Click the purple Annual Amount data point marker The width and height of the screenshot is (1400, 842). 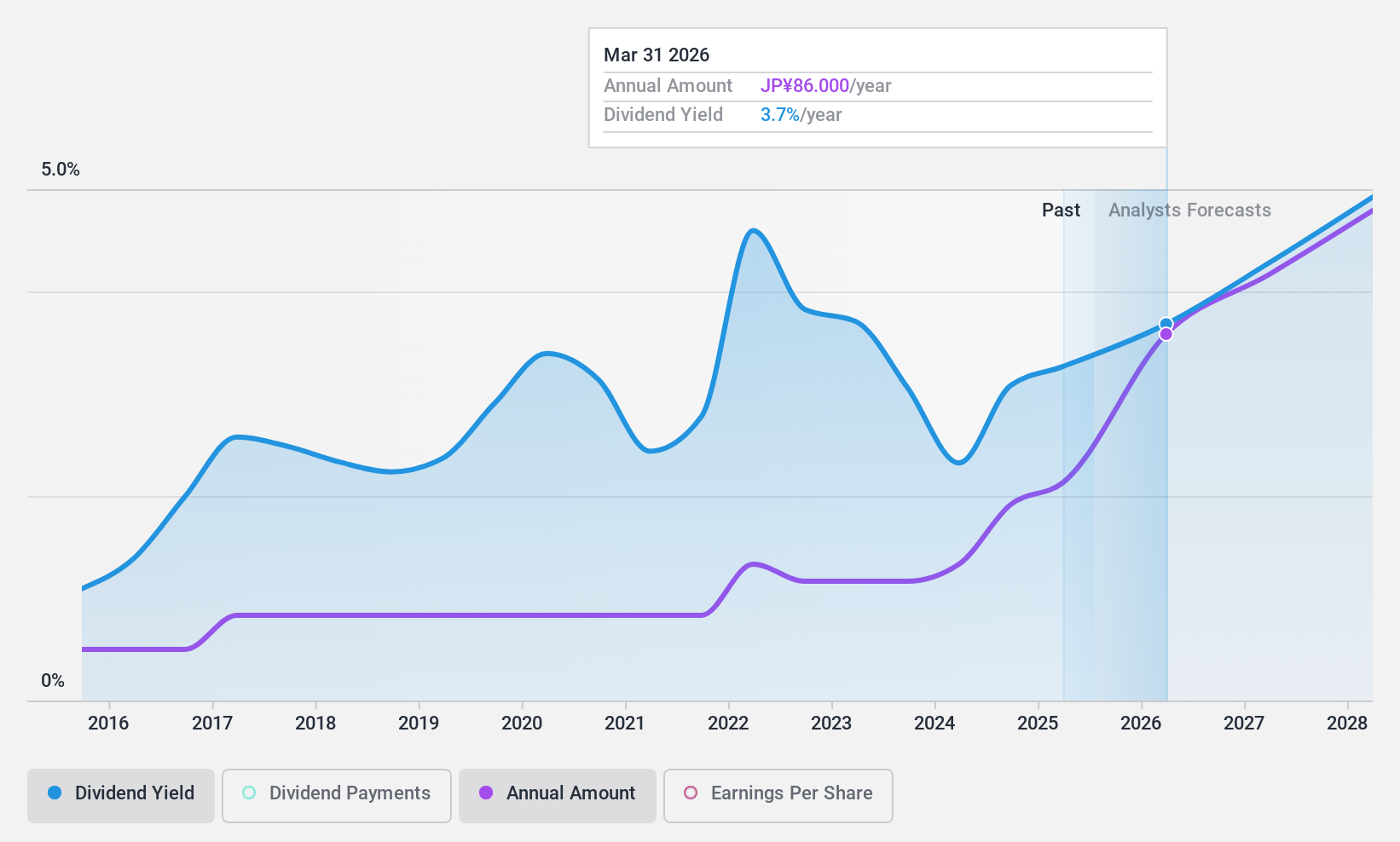pos(1166,334)
